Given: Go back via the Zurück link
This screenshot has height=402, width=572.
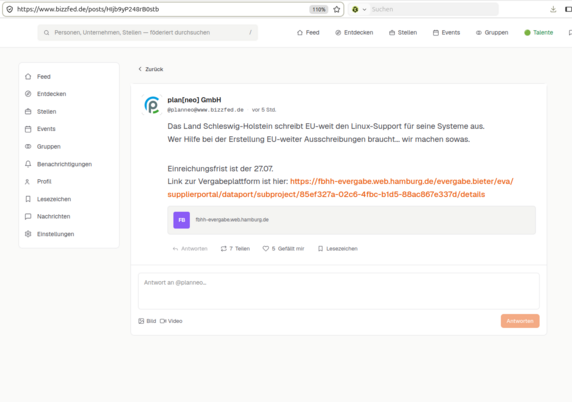Looking at the screenshot, I should tap(151, 69).
